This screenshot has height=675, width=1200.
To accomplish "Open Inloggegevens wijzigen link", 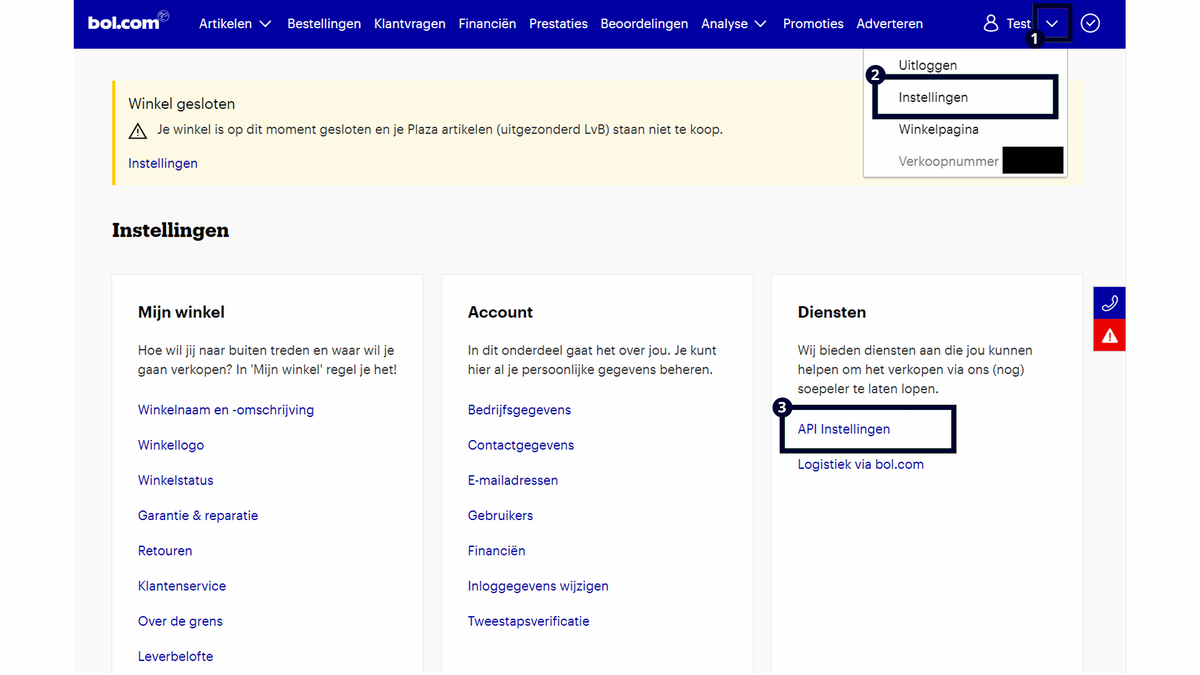I will point(538,586).
